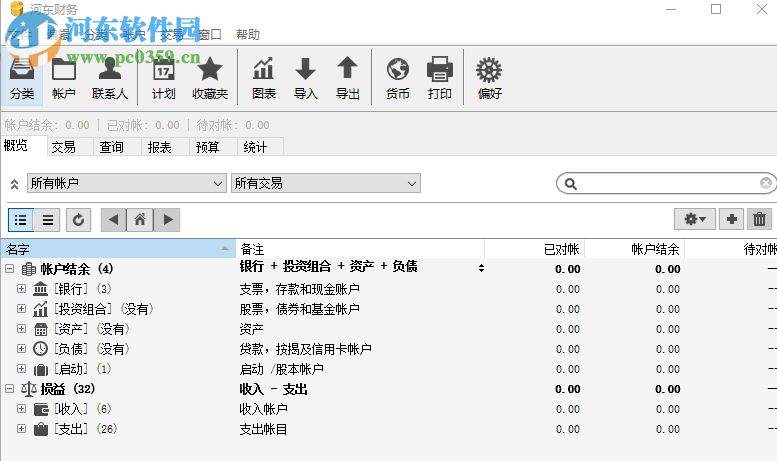Click the search magnifier icon
Viewport: 777px width, 461px height.
click(571, 184)
